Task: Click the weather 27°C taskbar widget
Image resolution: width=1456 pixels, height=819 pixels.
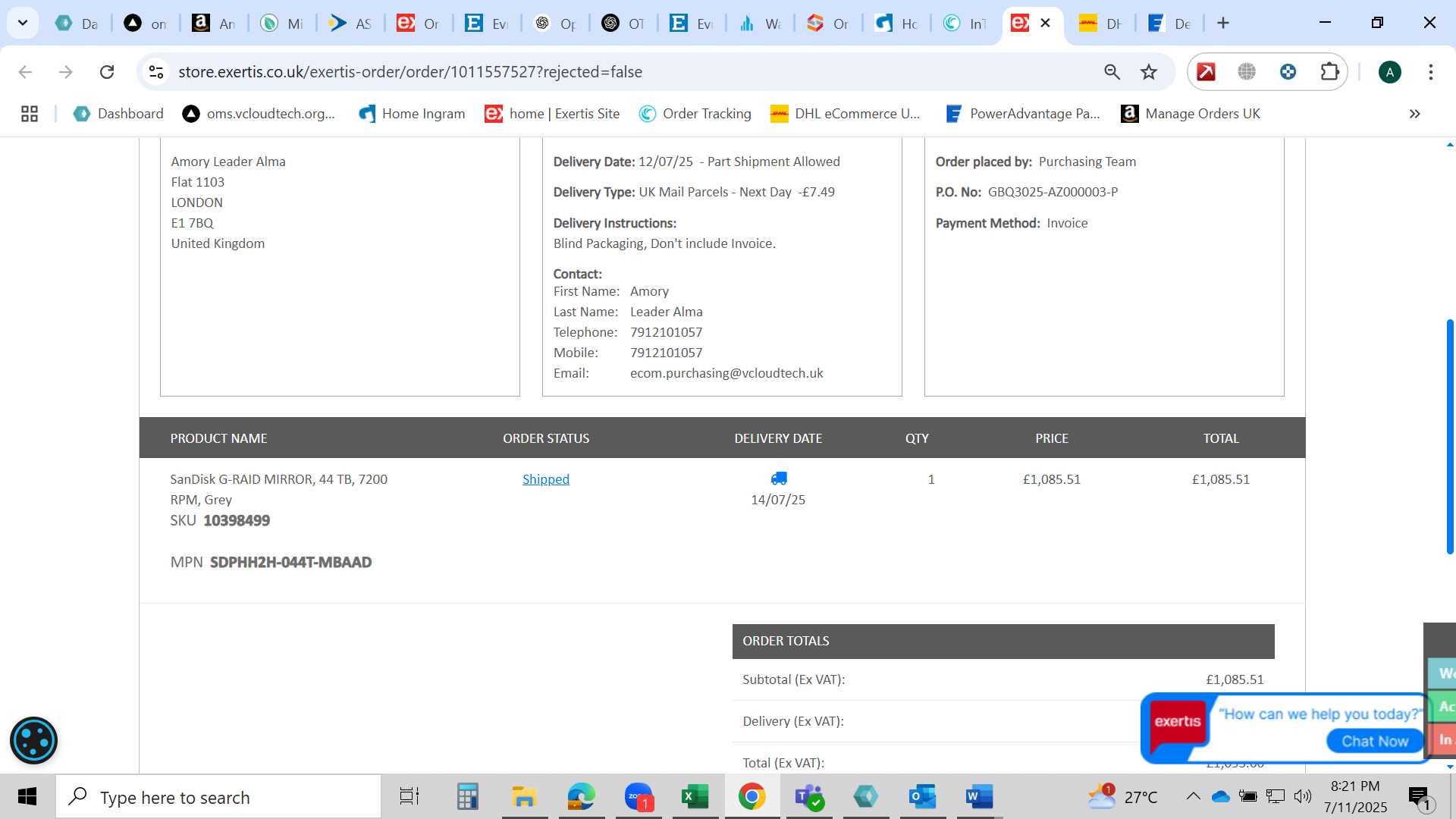Action: point(1123,796)
